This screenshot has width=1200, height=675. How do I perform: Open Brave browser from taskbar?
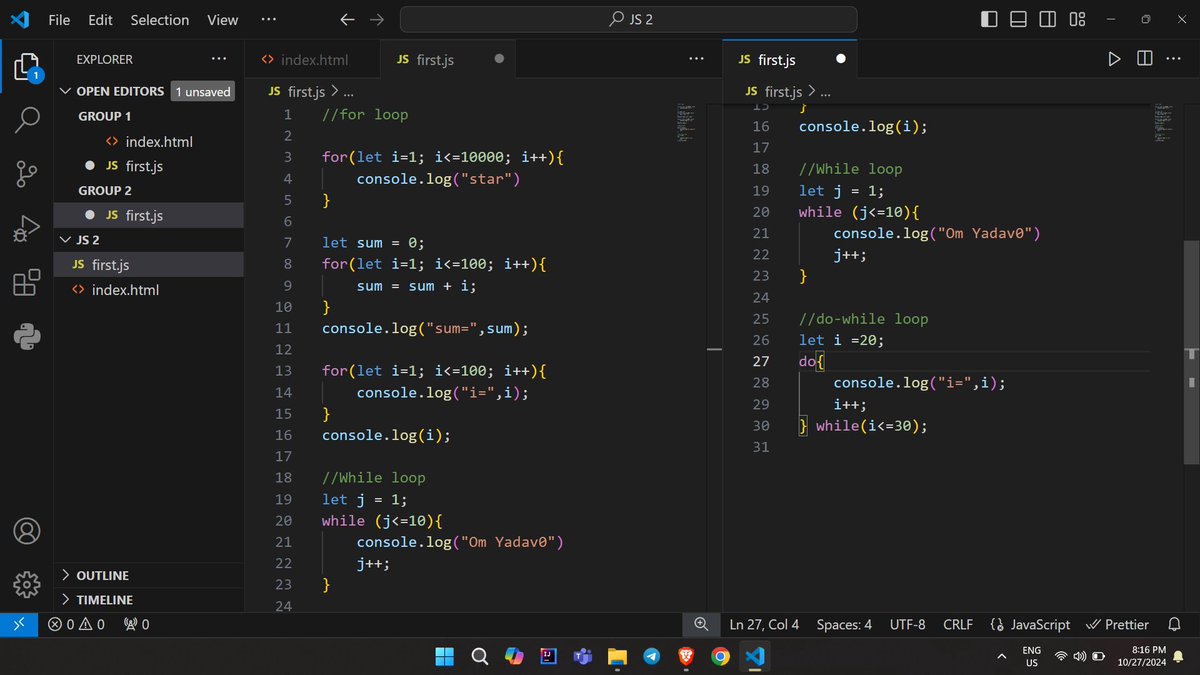point(685,656)
